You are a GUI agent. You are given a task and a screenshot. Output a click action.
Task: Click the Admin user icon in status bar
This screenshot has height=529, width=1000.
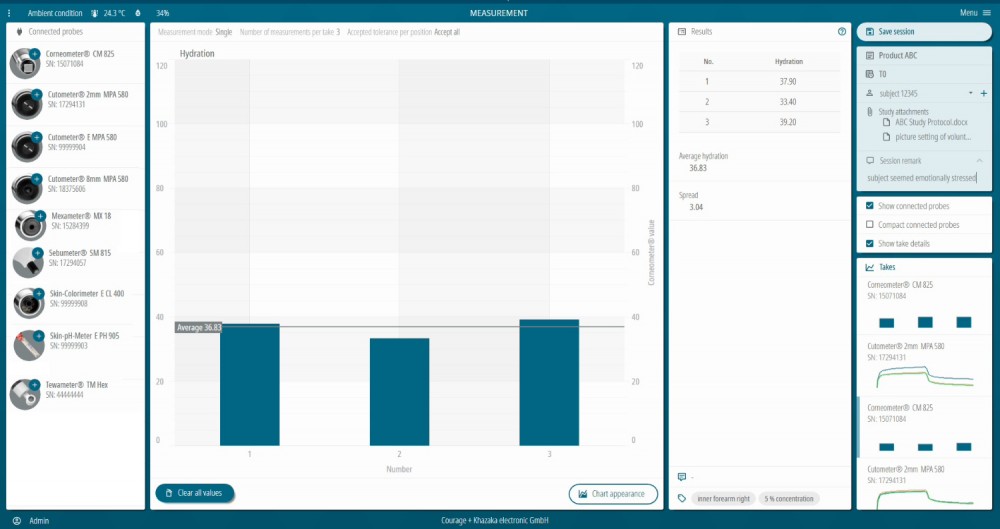[x=17, y=521]
